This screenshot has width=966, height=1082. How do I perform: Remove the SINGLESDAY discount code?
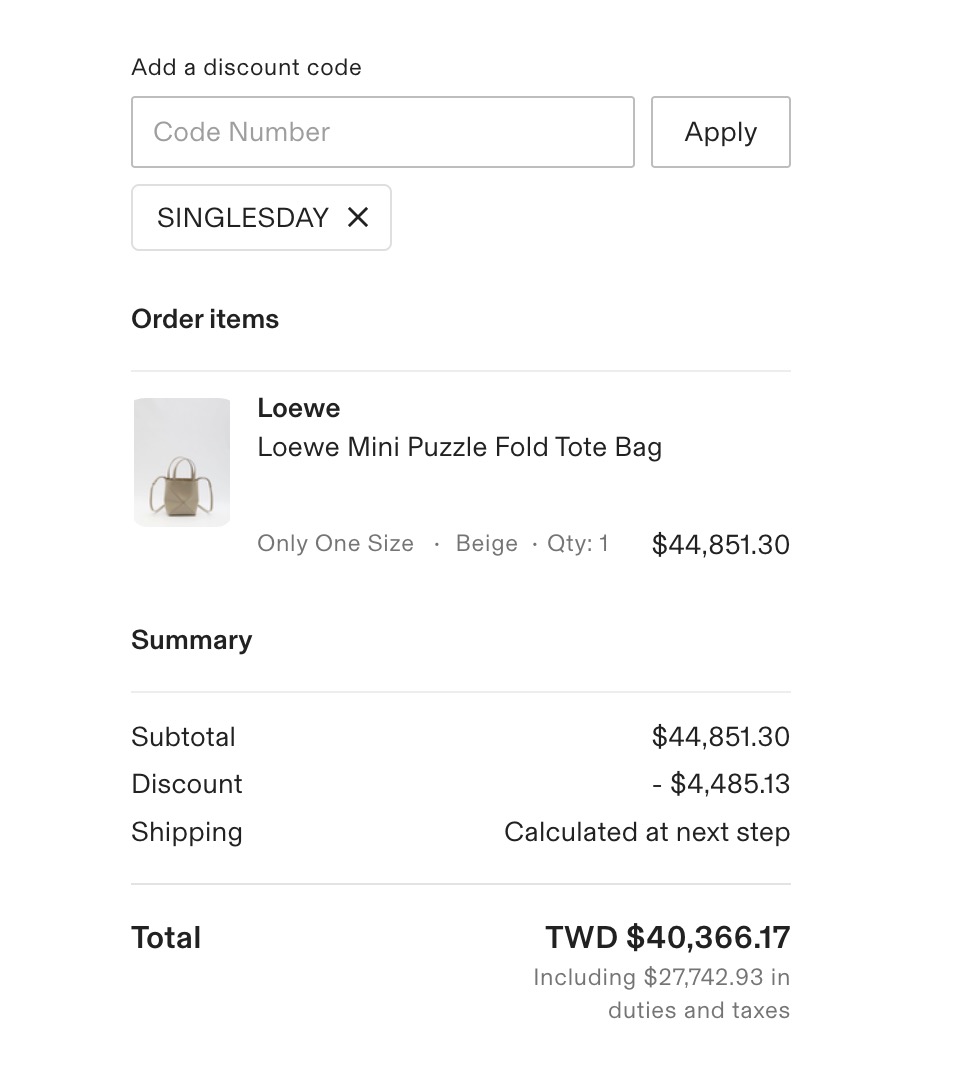pyautogui.click(x=358, y=217)
